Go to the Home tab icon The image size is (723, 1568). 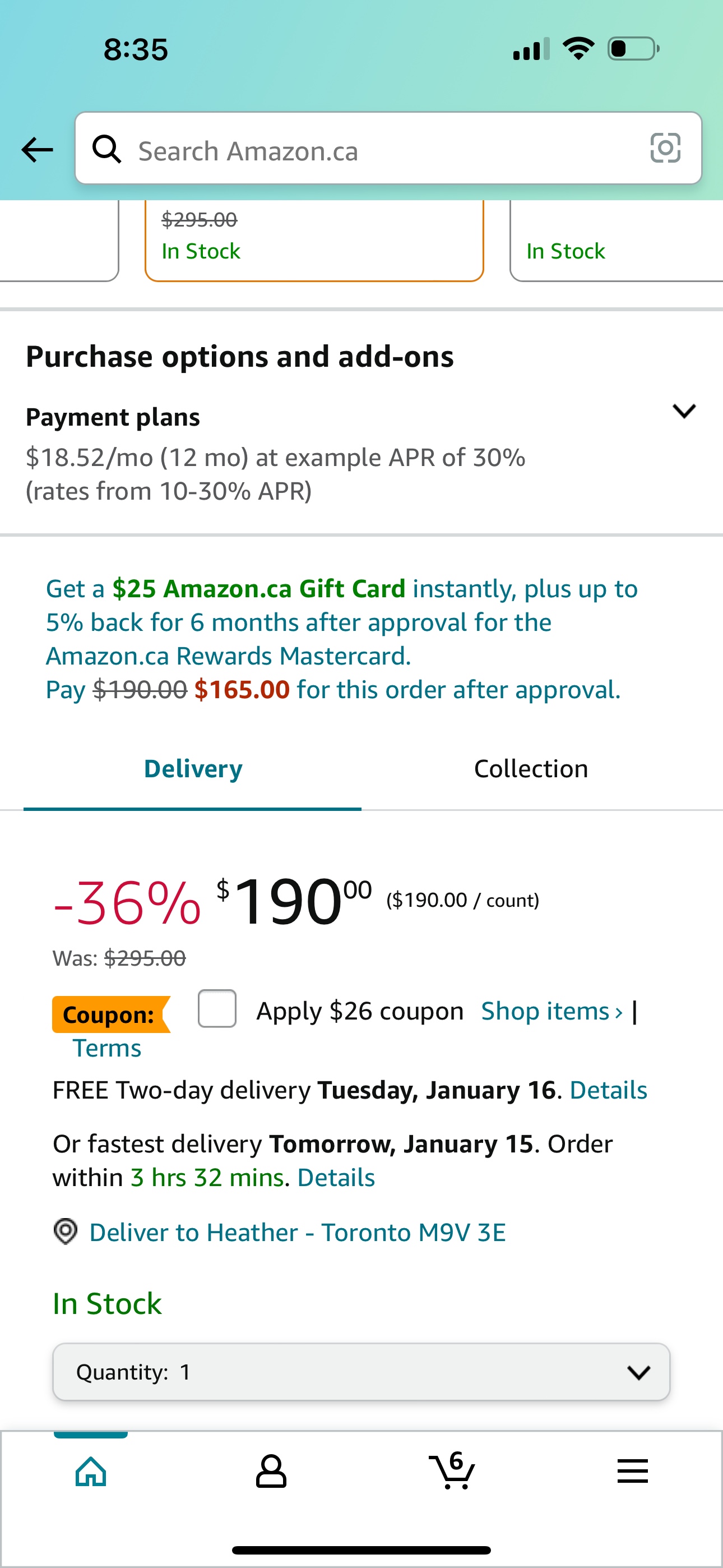coord(91,1472)
